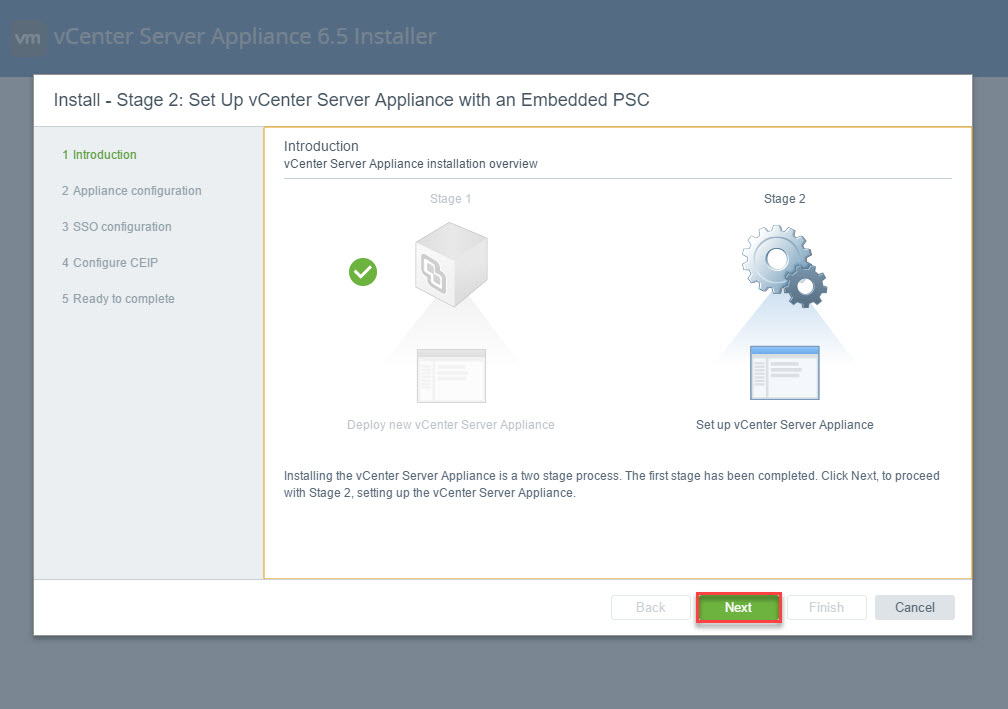Click the Stage 1 label
1008x709 pixels.
click(x=450, y=199)
